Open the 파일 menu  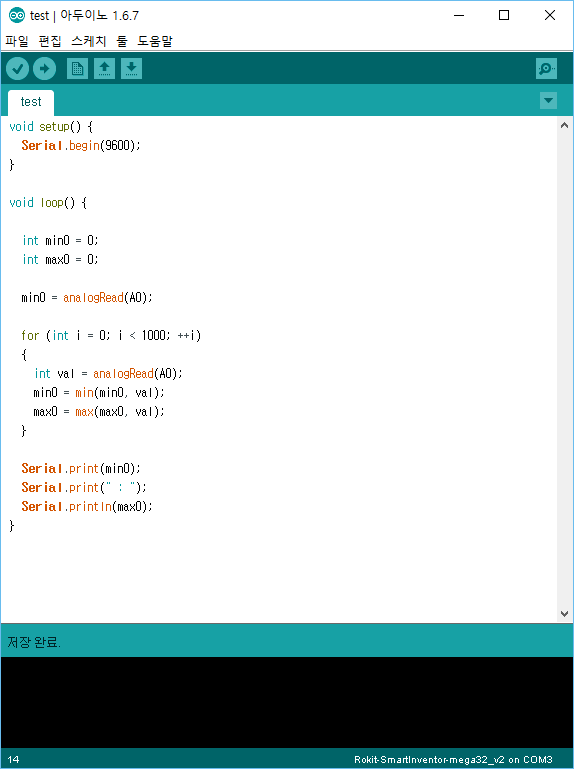pos(17,41)
